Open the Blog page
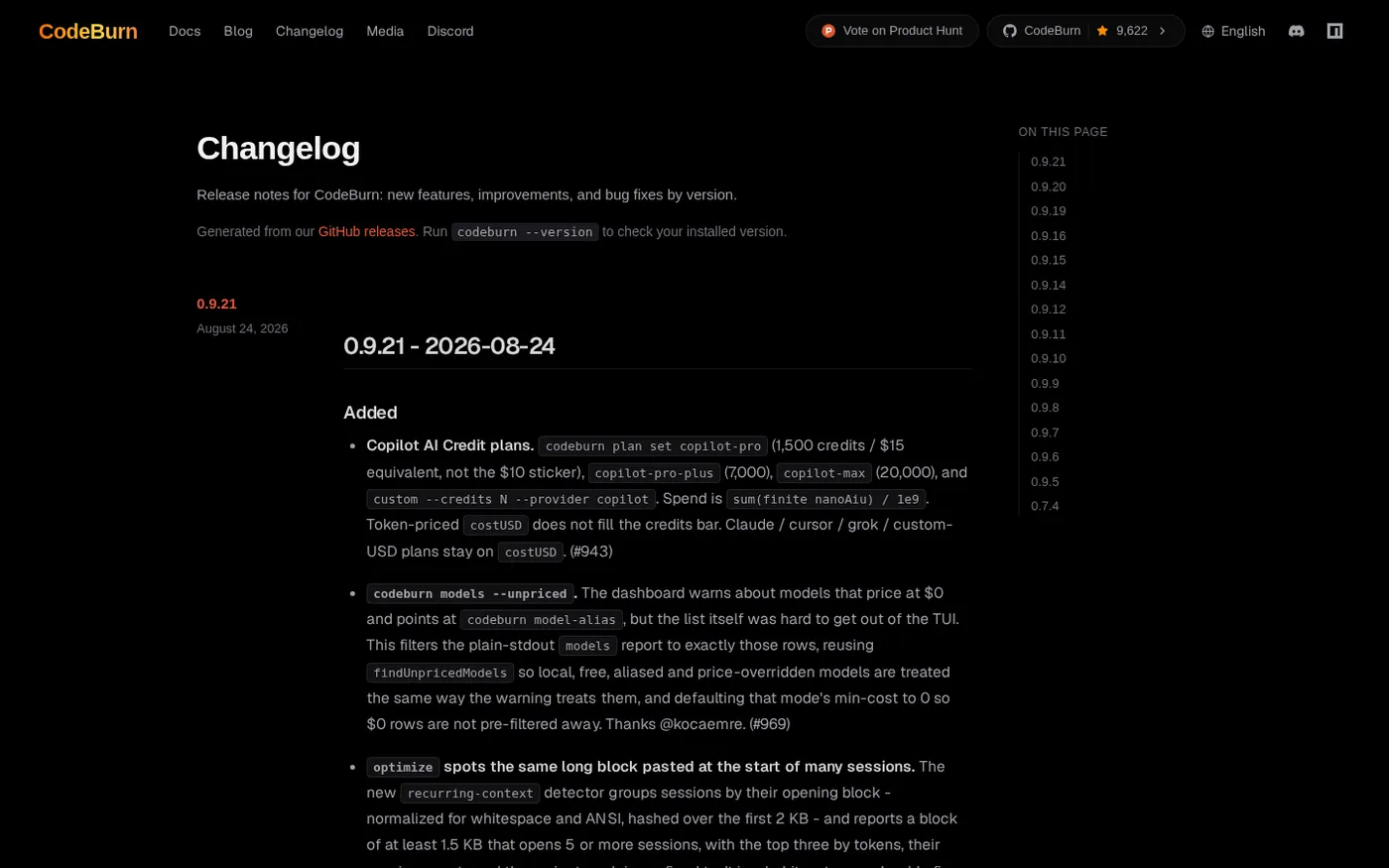This screenshot has width=1389, height=868. tap(238, 31)
